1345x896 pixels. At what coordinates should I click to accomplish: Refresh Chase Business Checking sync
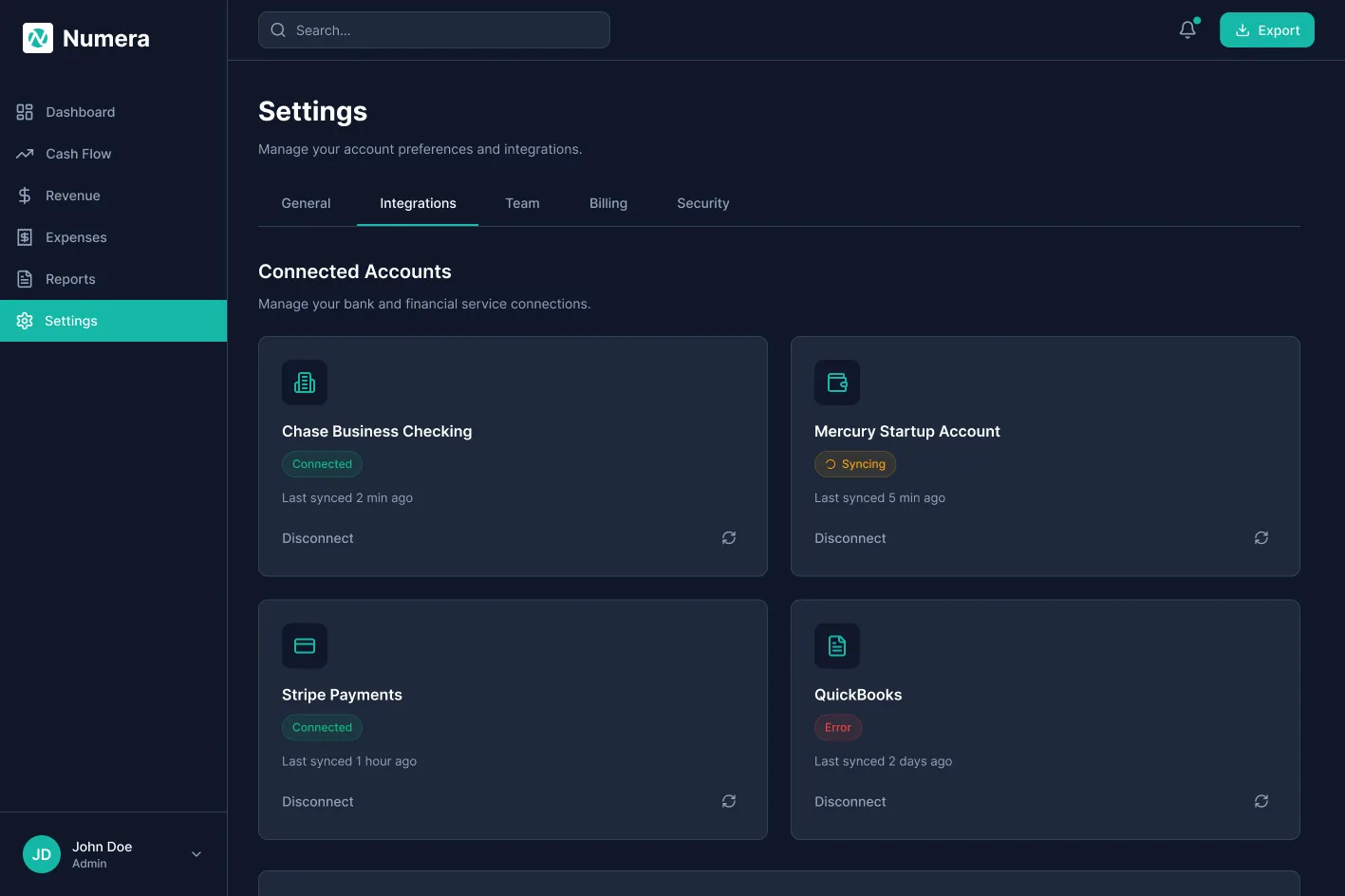coord(729,538)
